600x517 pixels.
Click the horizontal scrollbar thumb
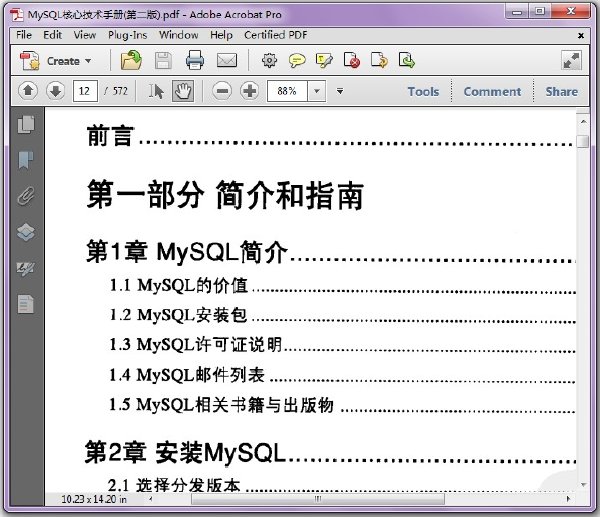[x=318, y=499]
